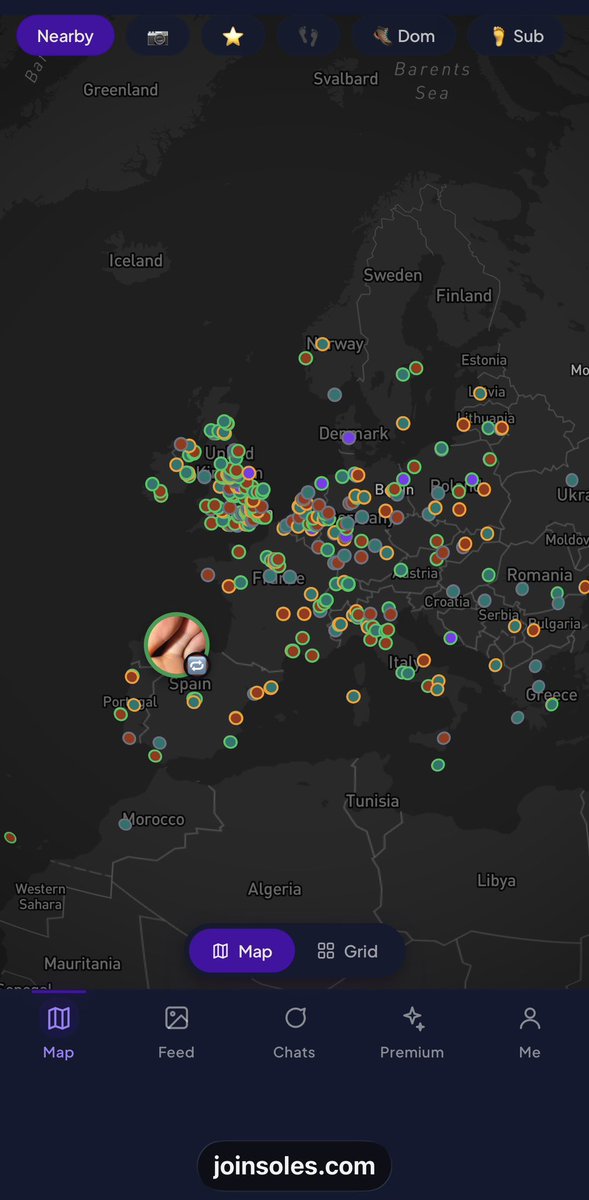Viewport: 589px width, 1200px height.
Task: Toggle the Dom filter chip
Action: pos(404,36)
